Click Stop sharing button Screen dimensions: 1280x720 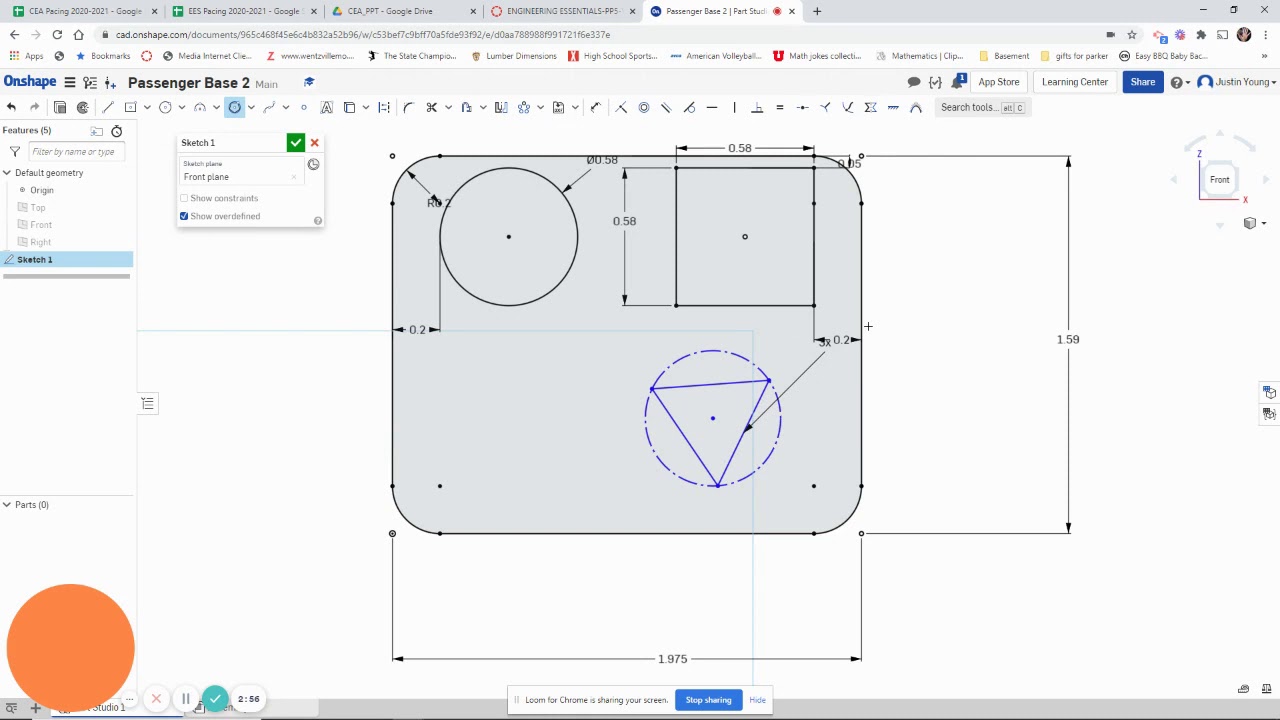tap(708, 700)
